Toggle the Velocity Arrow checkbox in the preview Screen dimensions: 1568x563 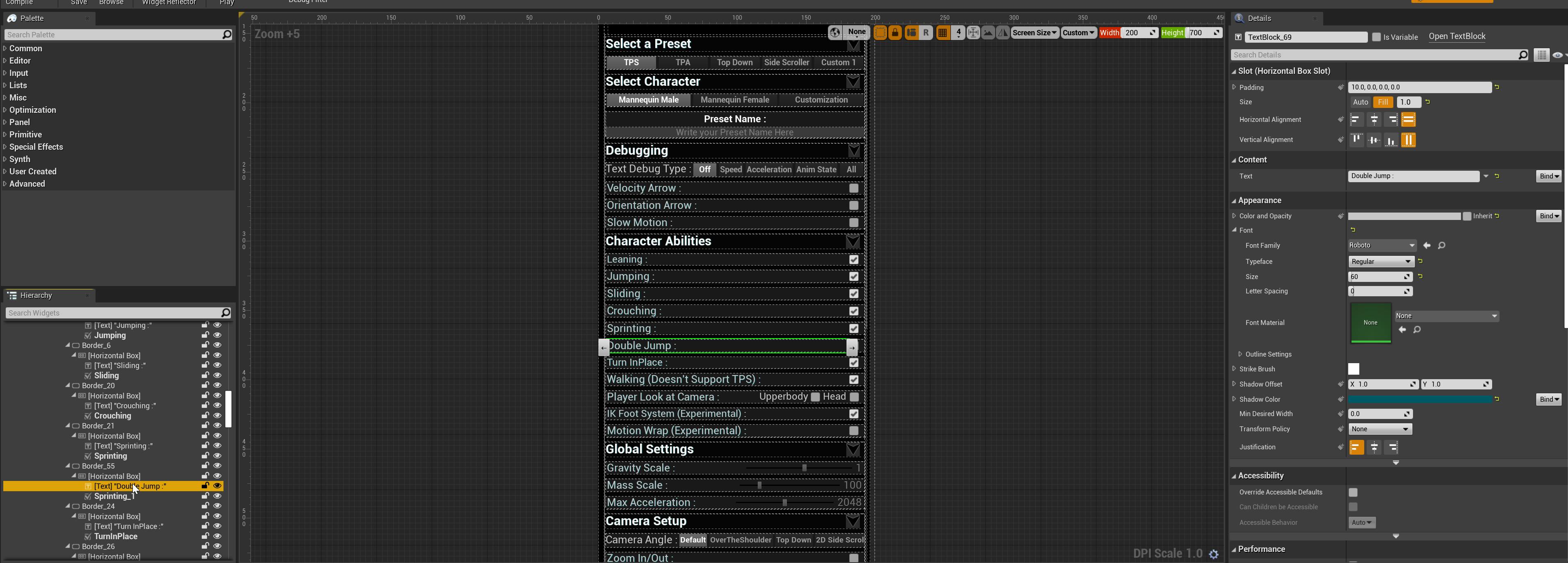[854, 188]
